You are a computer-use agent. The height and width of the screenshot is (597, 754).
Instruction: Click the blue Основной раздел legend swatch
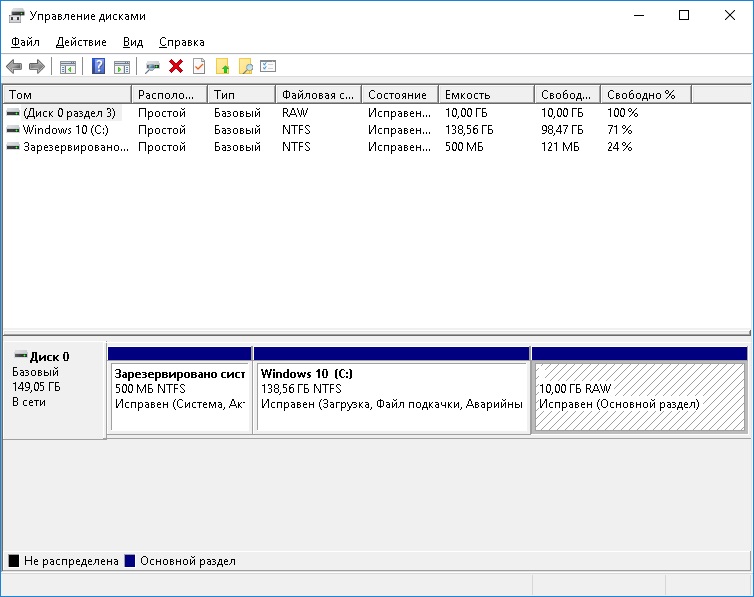tap(130, 560)
